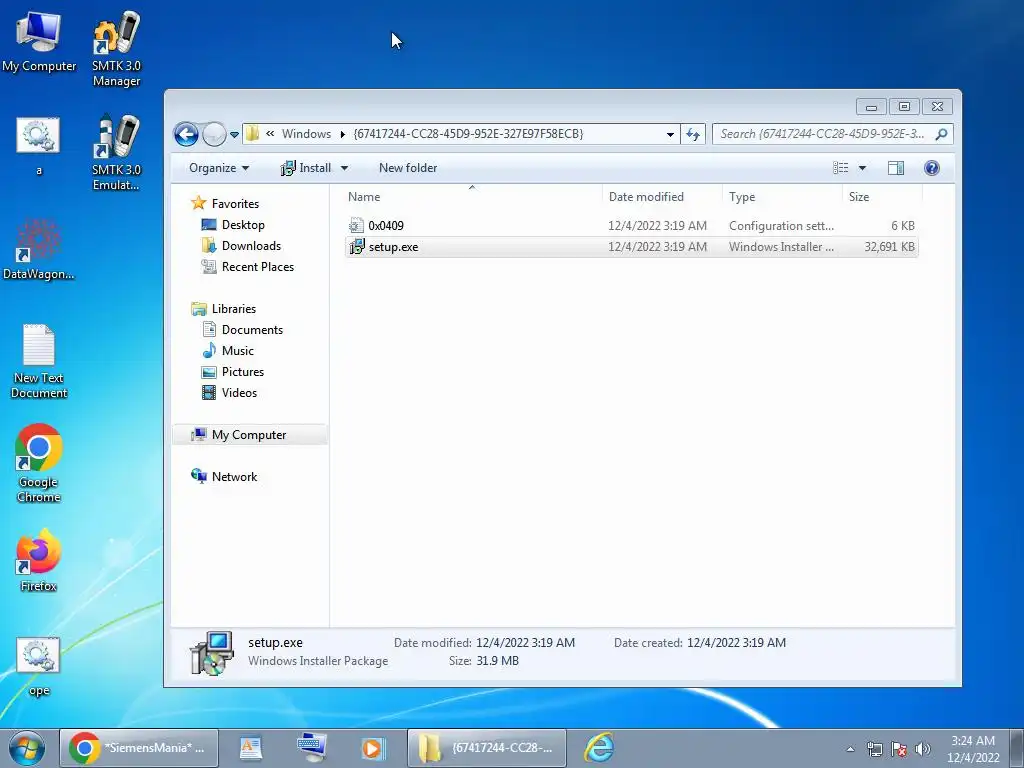Create a New folder from toolbar
1024x768 pixels.
tap(408, 168)
